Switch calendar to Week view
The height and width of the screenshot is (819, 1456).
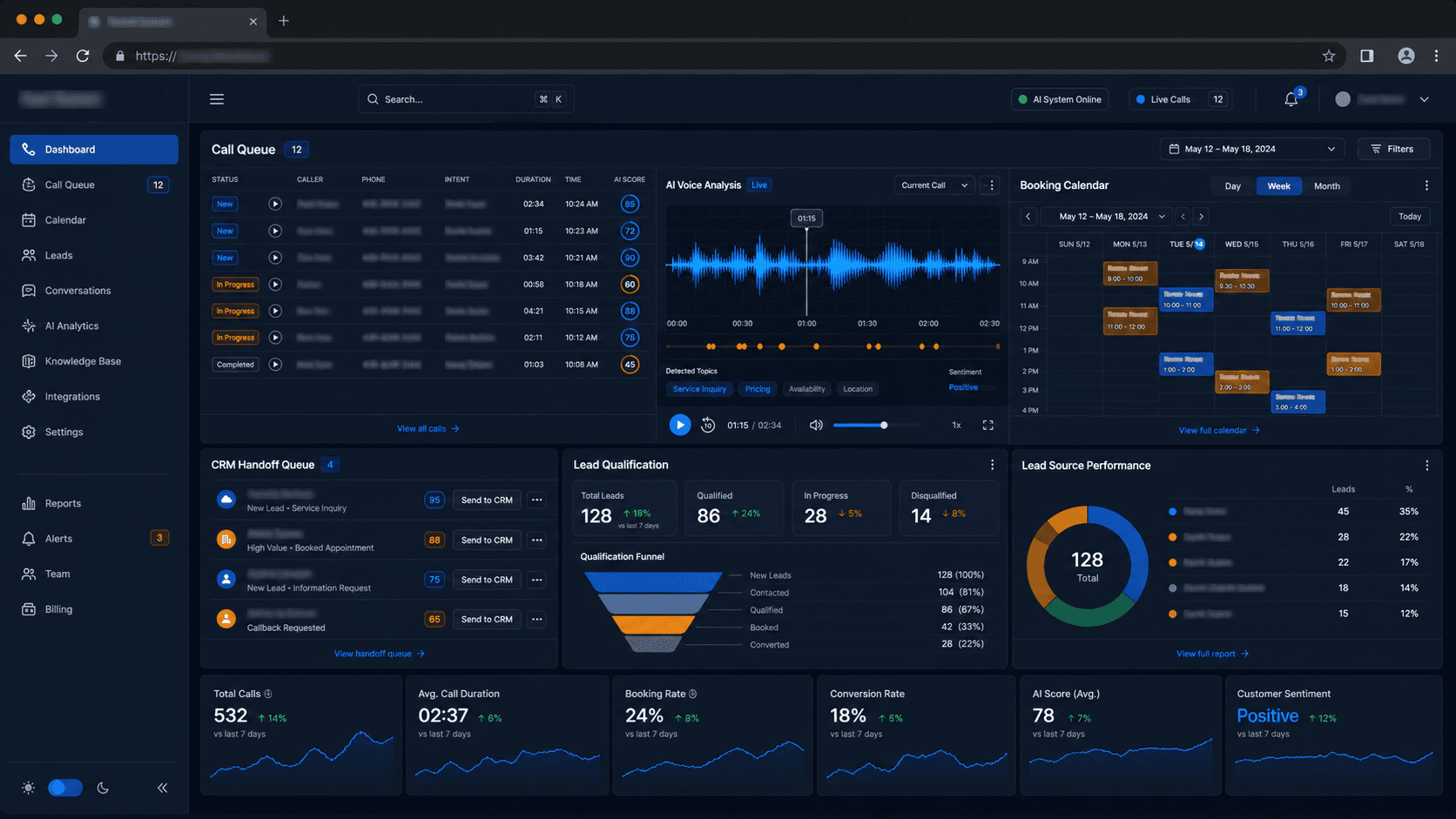pos(1278,186)
